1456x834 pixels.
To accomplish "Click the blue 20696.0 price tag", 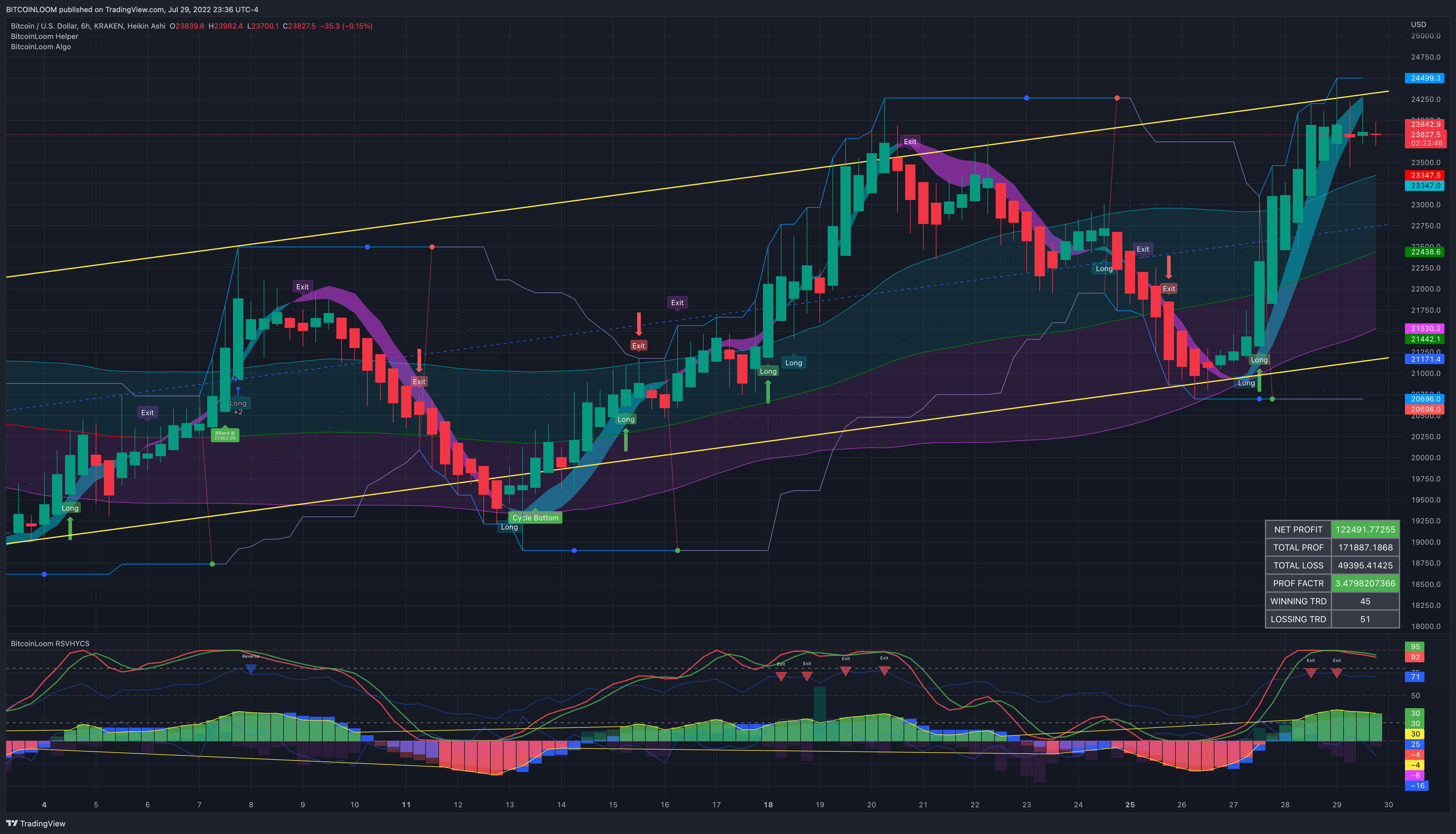I will [1425, 399].
